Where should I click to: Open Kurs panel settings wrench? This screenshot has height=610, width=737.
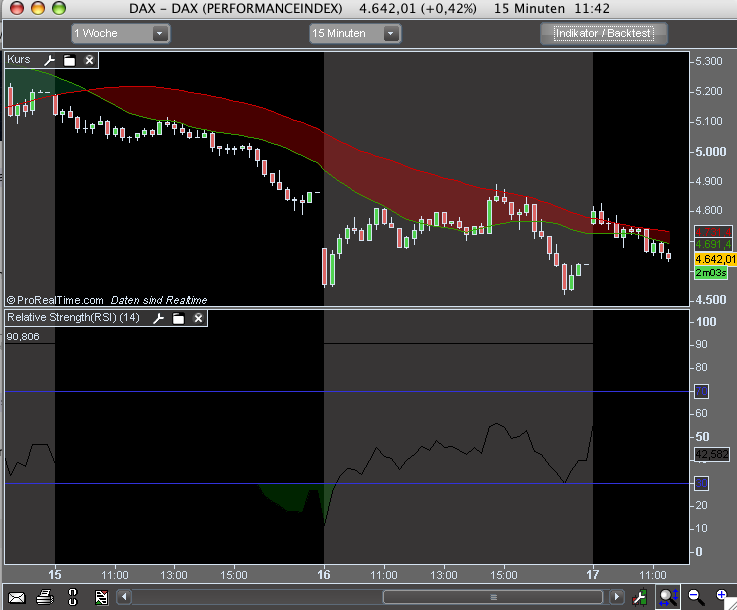point(49,60)
